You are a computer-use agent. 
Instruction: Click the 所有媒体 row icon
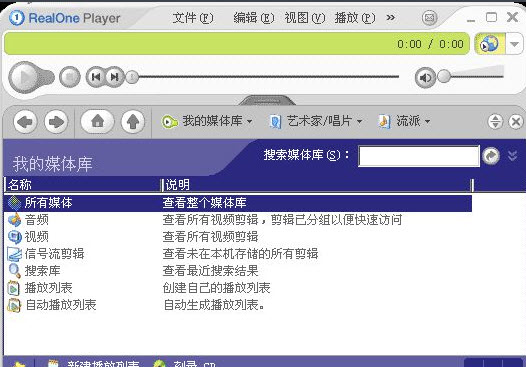pyautogui.click(x=14, y=203)
